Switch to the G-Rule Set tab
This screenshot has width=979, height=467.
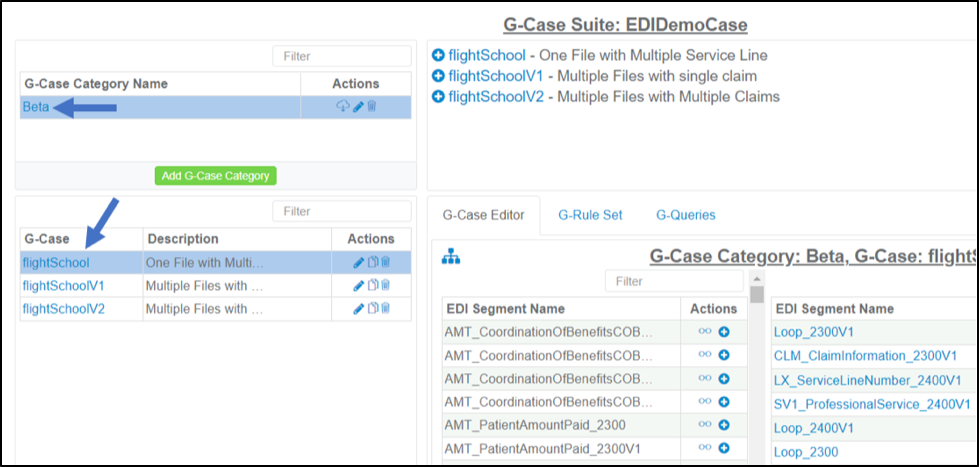pos(590,215)
